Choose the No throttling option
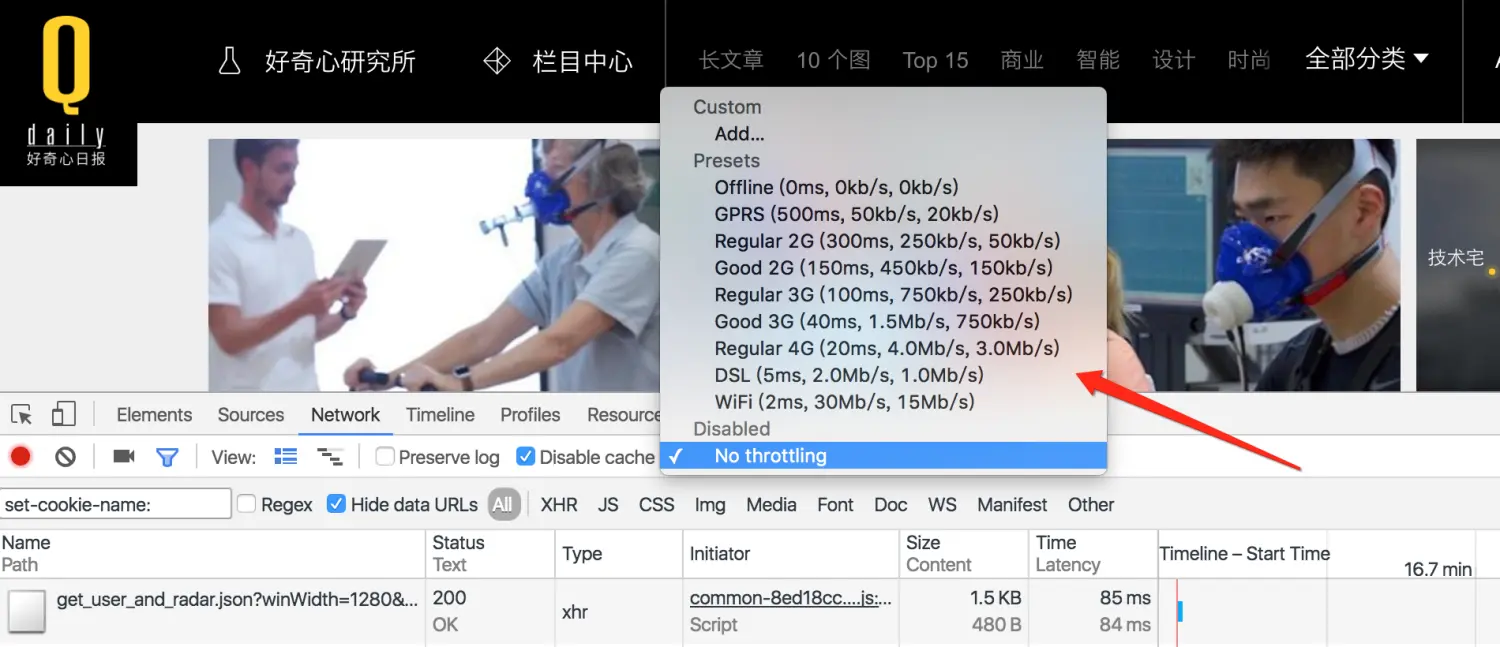 coord(883,456)
